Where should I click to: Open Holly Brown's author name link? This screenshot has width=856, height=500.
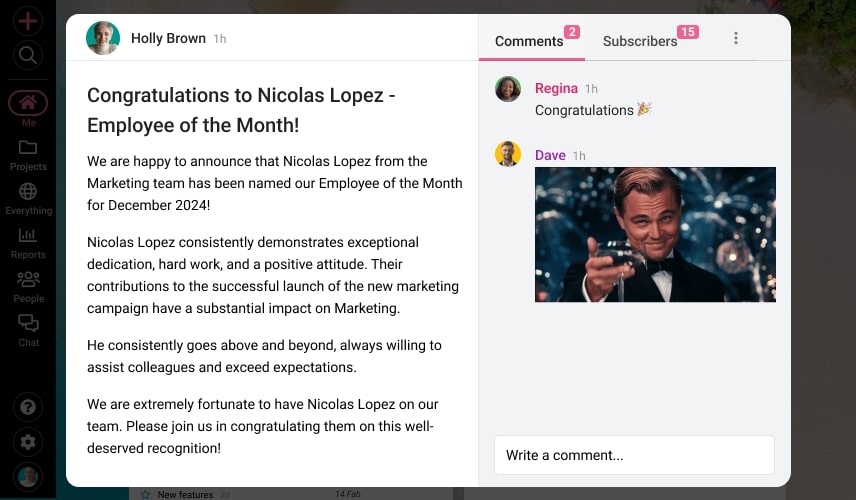167,38
